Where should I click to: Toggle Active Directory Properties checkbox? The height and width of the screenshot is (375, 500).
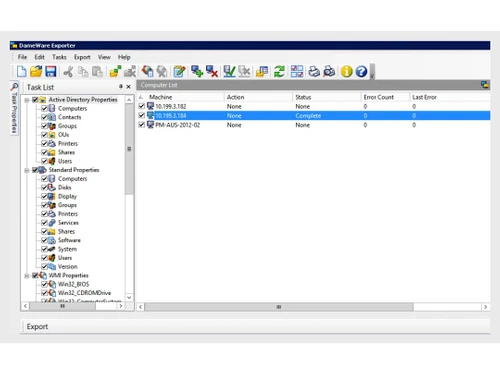click(35, 99)
